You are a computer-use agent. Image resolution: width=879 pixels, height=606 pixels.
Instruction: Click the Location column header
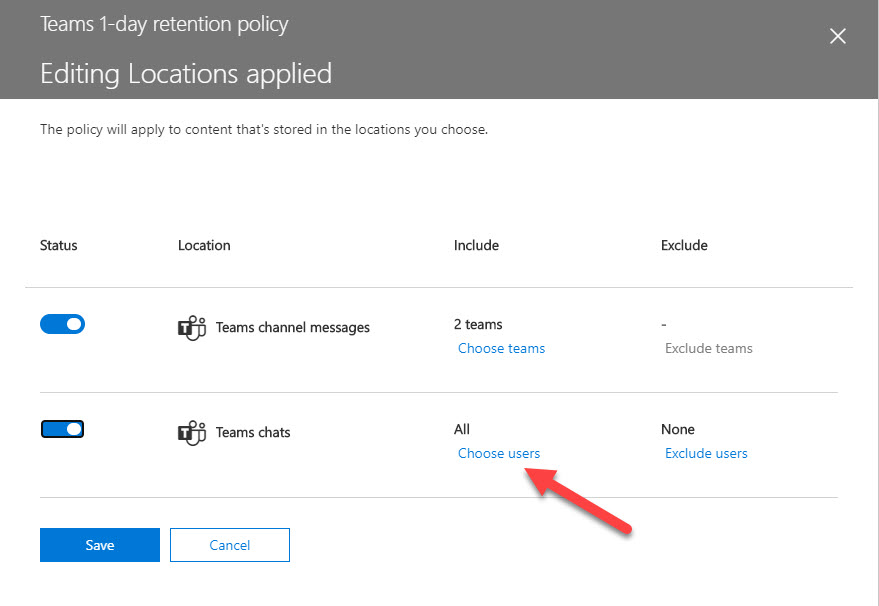click(204, 245)
